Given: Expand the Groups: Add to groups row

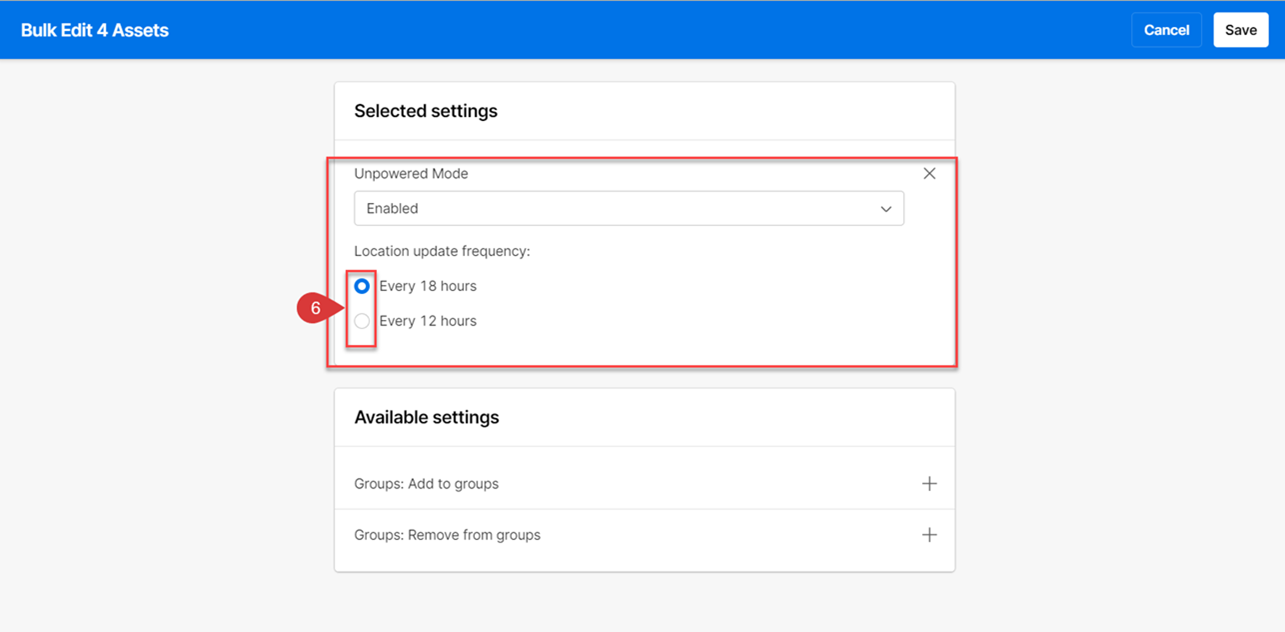Looking at the screenshot, I should [426, 484].
